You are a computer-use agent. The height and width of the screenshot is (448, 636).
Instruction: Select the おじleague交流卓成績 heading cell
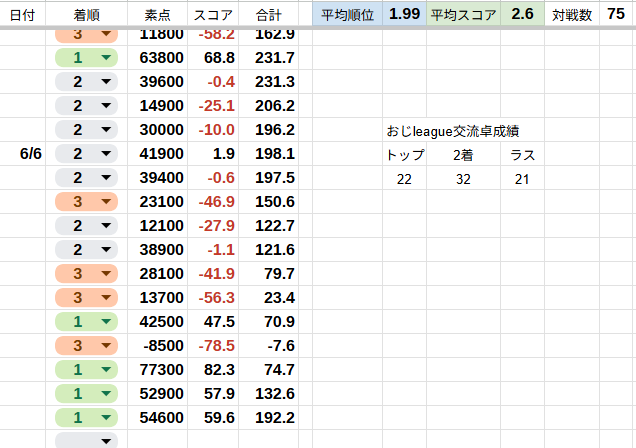453,131
